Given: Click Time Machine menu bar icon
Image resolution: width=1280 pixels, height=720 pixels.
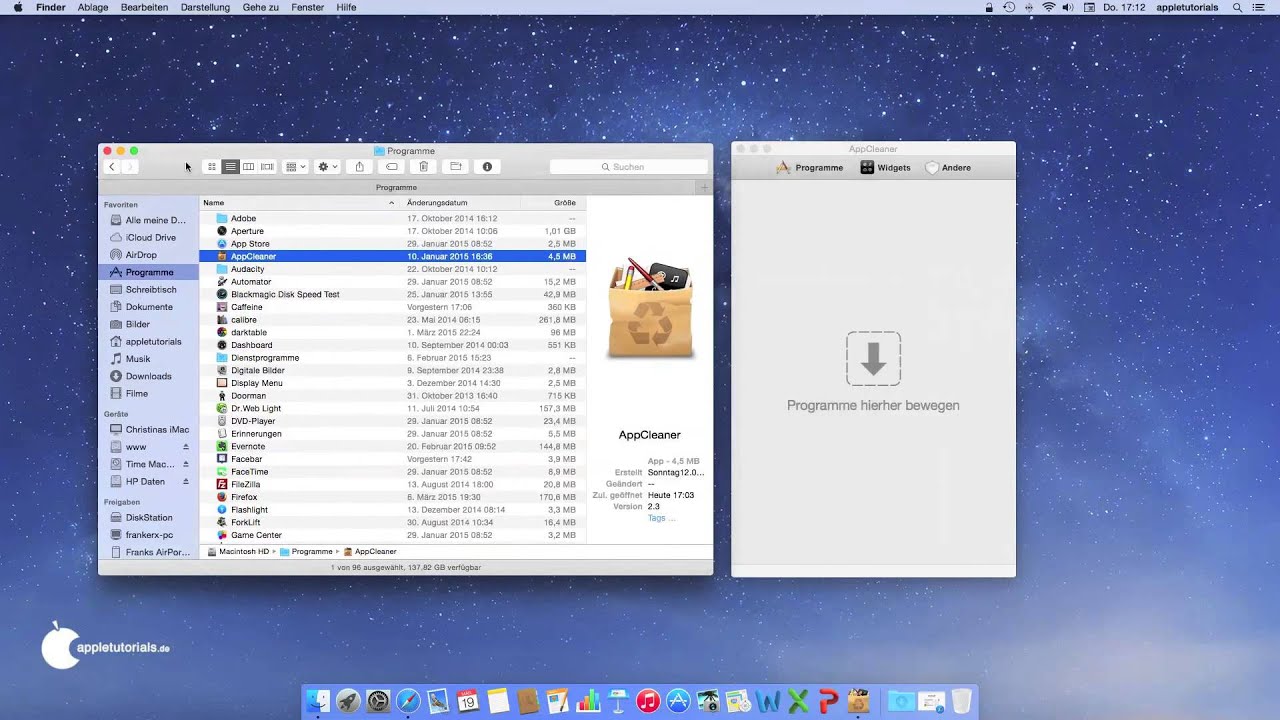Looking at the screenshot, I should point(1009,7).
